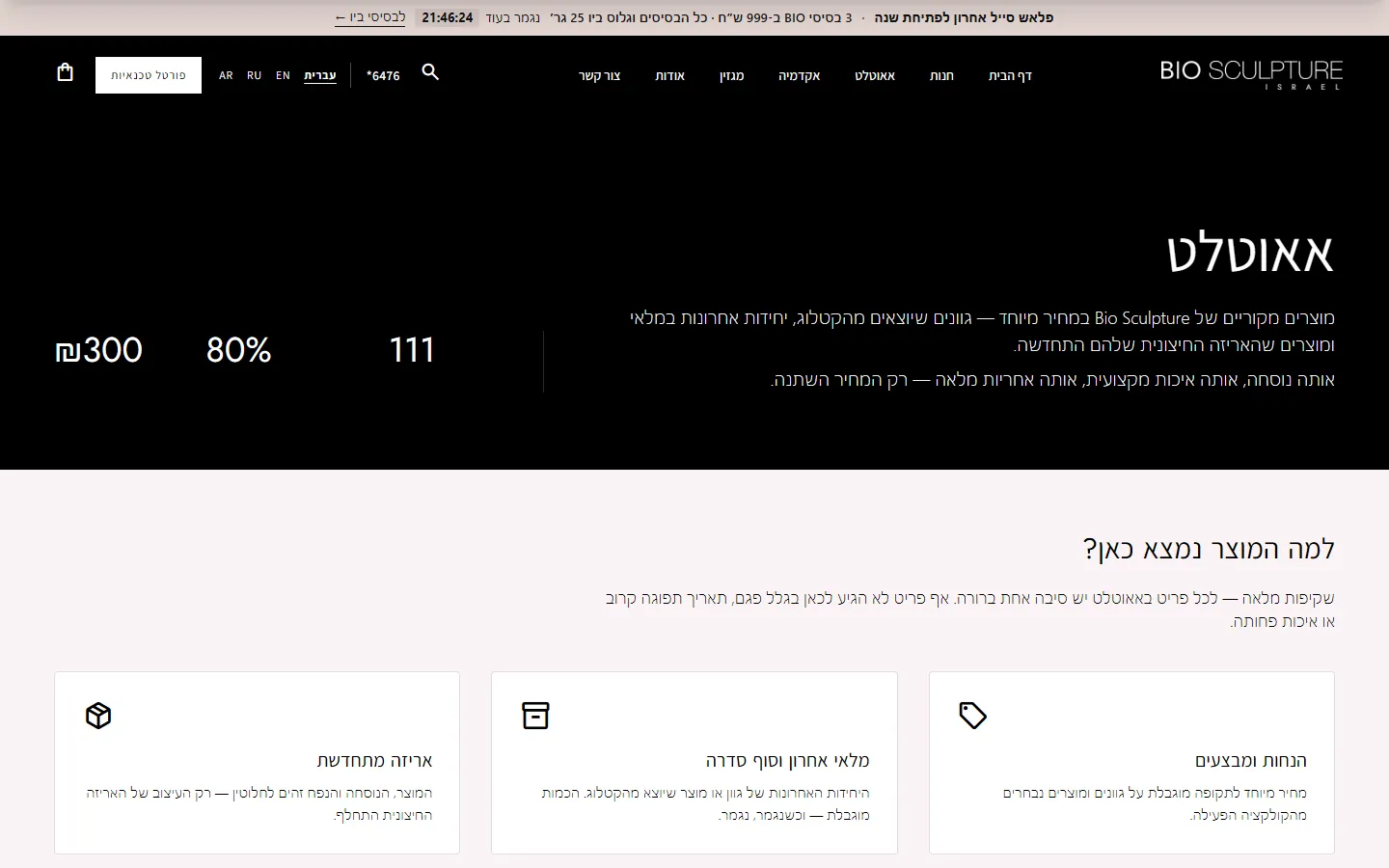Screen dimensions: 1389x868
Task: Open the אקדמיה menu item
Action: (x=800, y=75)
